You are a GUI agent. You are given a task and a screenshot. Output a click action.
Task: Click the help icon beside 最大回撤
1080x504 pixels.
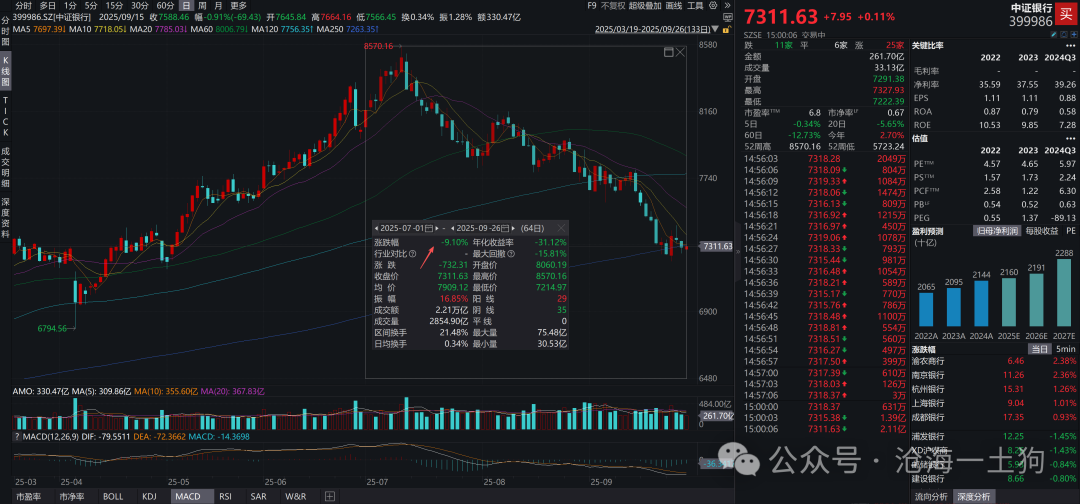[x=513, y=253]
